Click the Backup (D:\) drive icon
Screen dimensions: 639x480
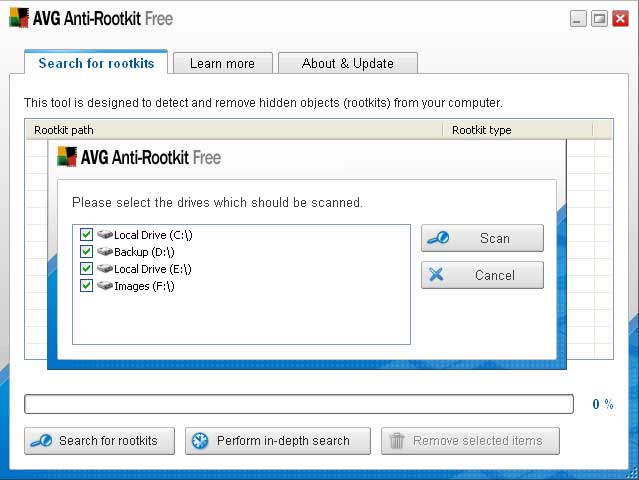point(104,252)
